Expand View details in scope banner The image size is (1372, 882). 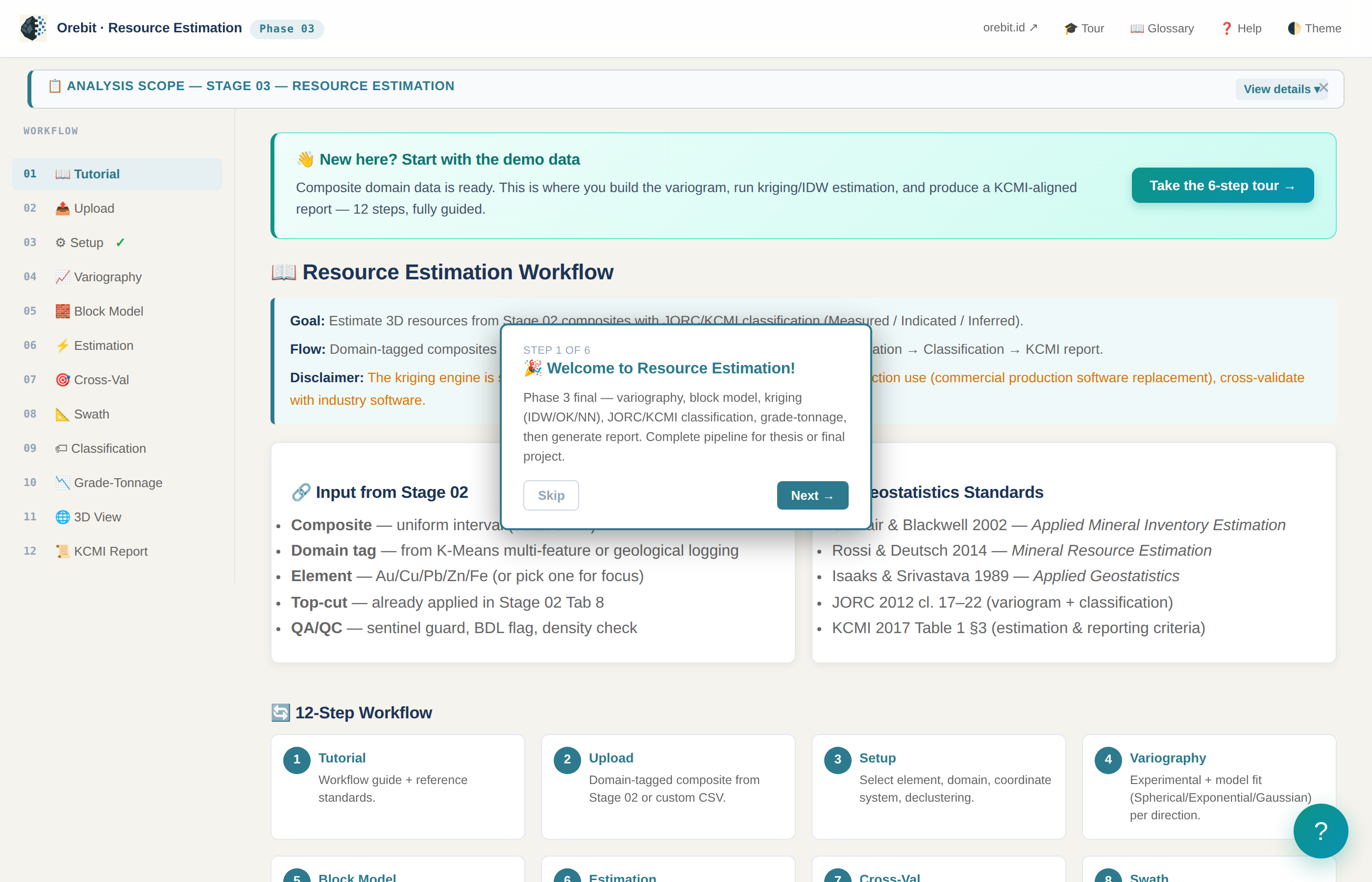pyautogui.click(x=1277, y=89)
